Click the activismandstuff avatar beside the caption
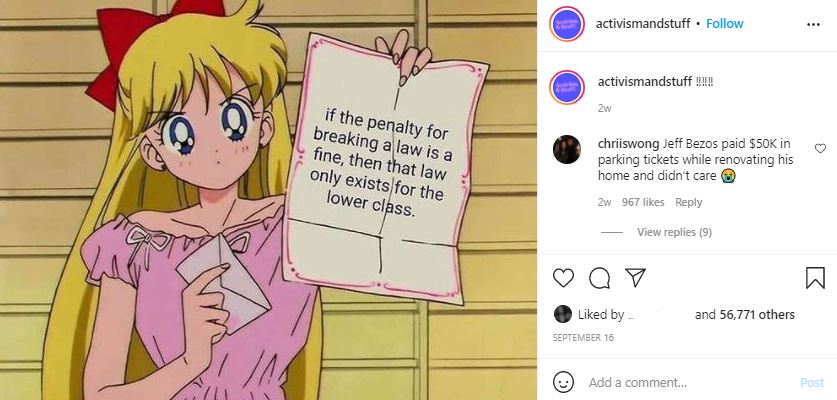Viewport: 837px width, 400px height. click(x=567, y=87)
